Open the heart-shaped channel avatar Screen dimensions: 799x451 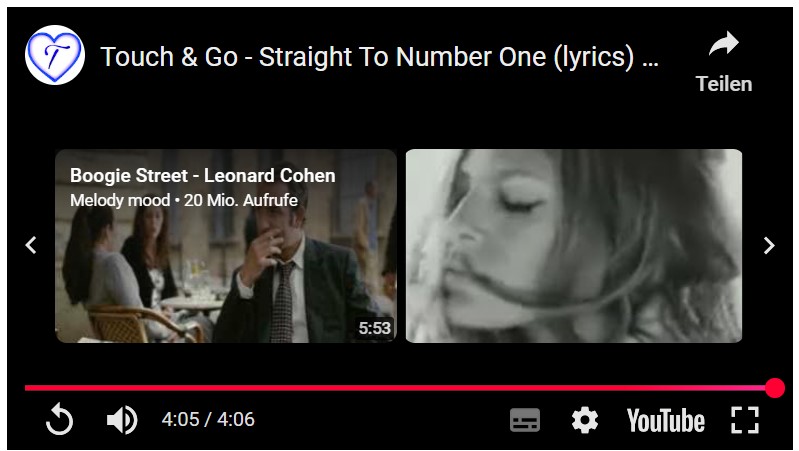point(55,55)
